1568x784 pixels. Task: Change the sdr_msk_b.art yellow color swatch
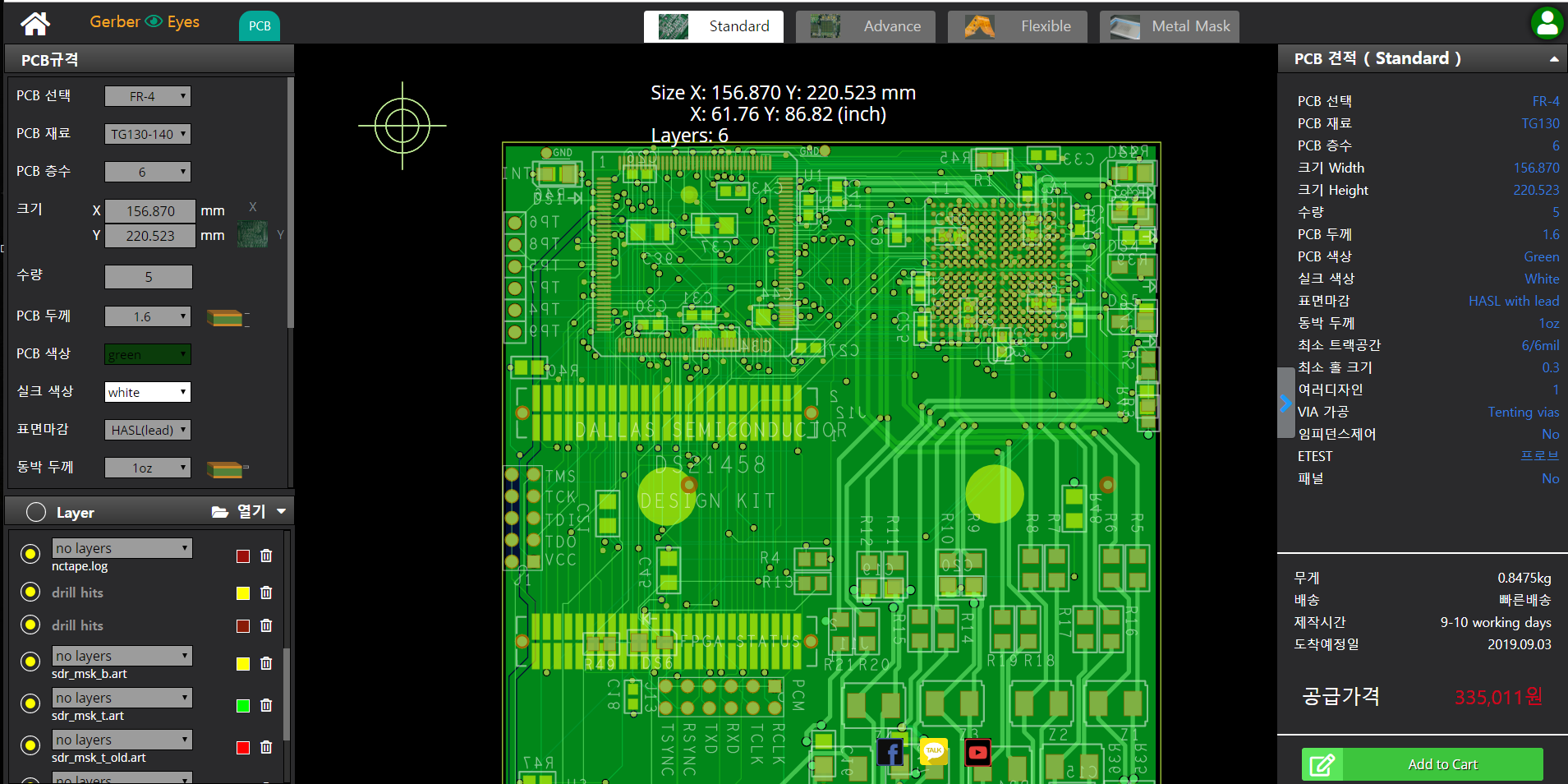(x=243, y=664)
